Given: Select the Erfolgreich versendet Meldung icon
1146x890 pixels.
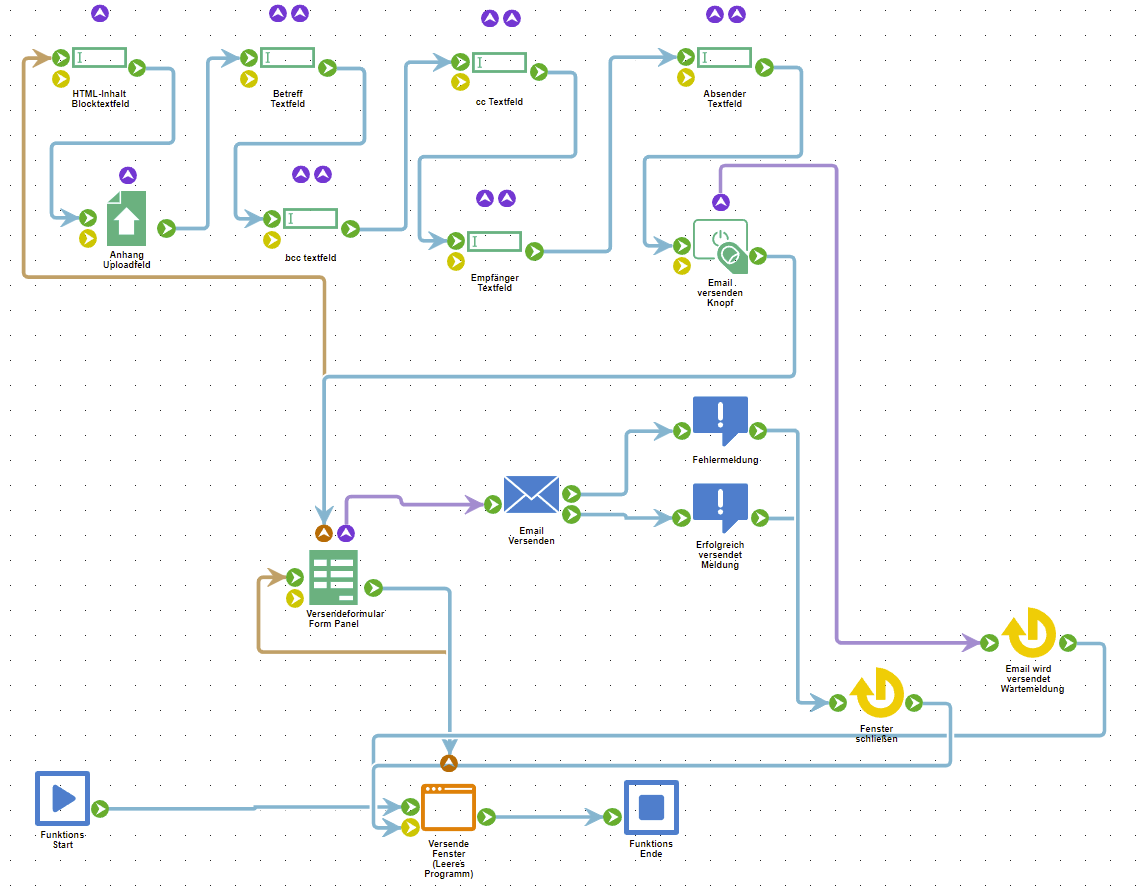Looking at the screenshot, I should coord(720,508).
